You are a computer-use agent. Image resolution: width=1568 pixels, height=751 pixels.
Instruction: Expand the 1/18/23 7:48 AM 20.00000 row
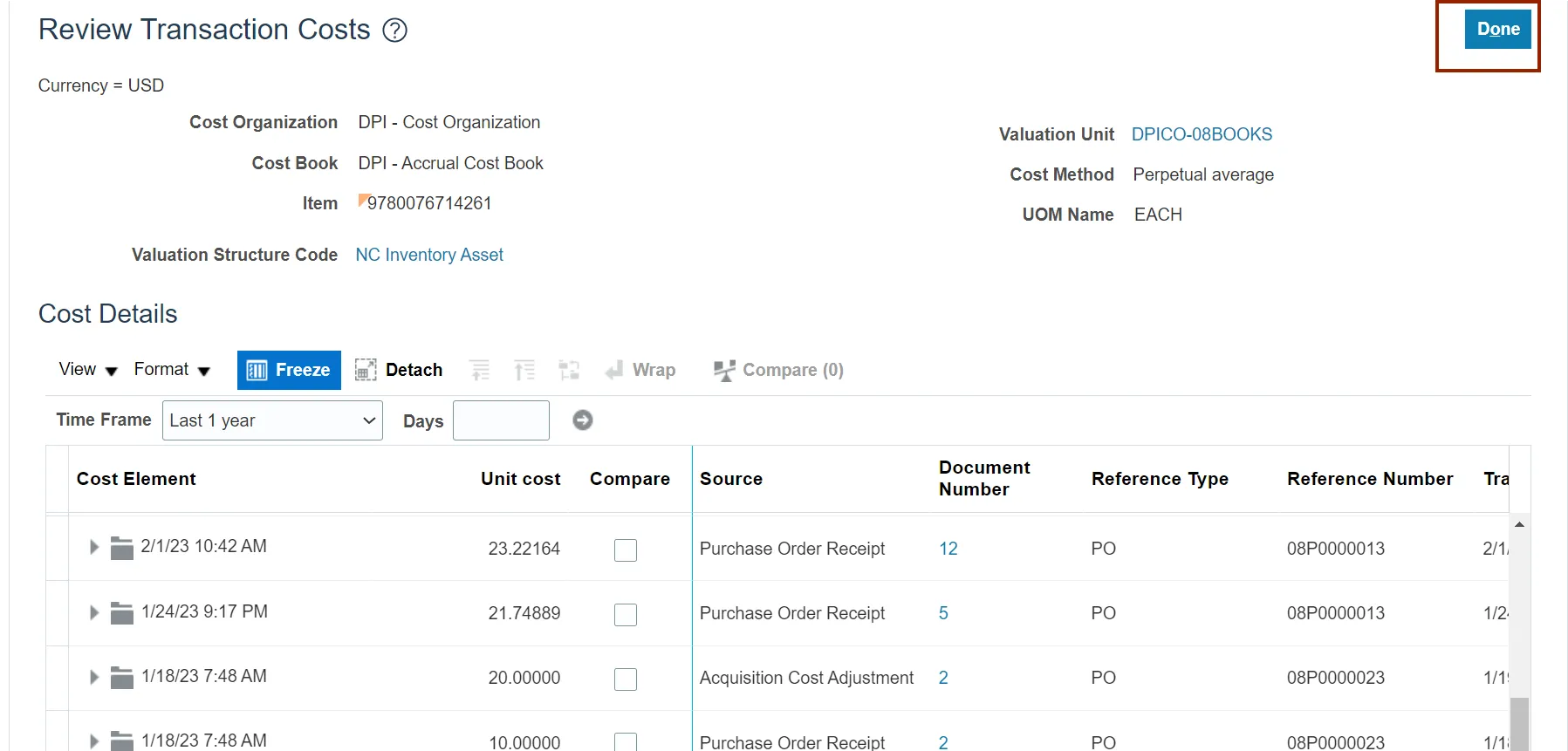[94, 677]
